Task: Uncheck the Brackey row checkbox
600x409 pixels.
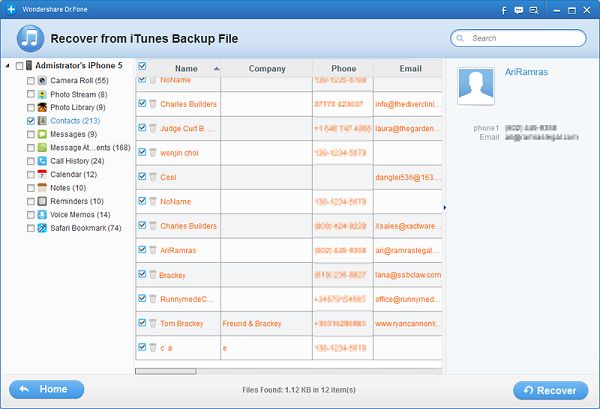Action: pos(142,274)
